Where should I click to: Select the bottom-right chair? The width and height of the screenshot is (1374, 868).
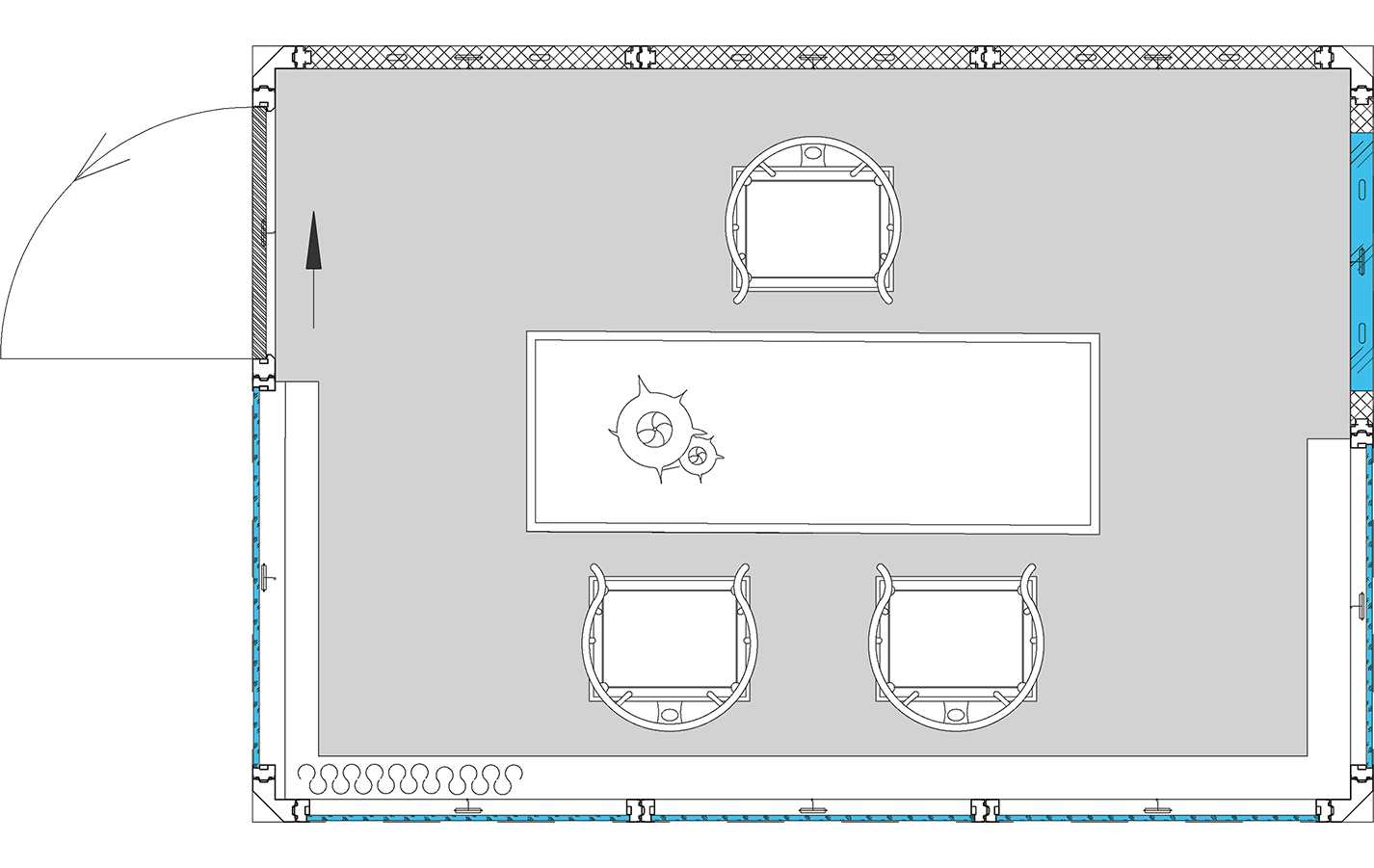click(x=956, y=646)
